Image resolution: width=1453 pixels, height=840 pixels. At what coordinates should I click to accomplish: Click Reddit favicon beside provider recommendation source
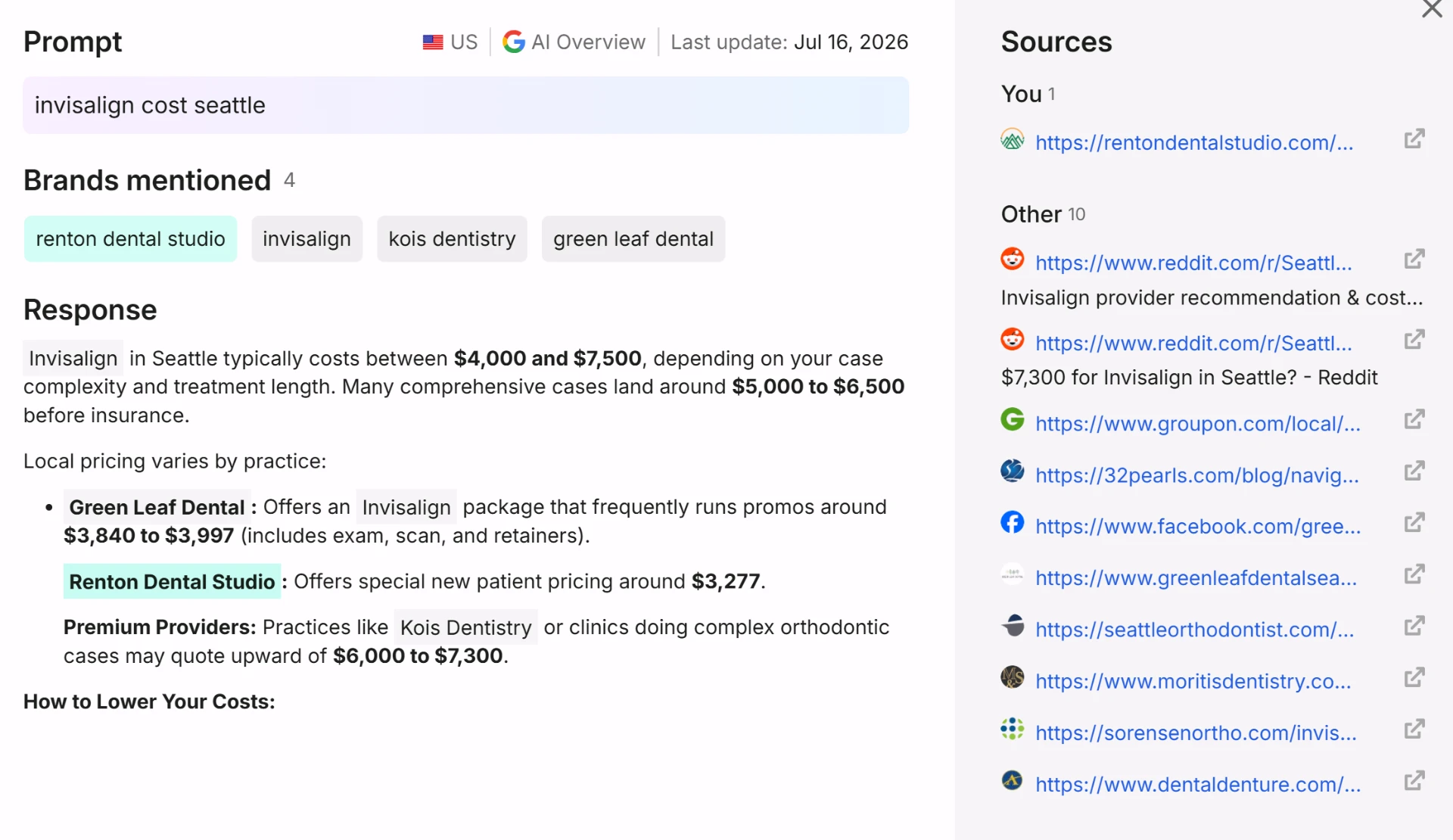click(1012, 259)
